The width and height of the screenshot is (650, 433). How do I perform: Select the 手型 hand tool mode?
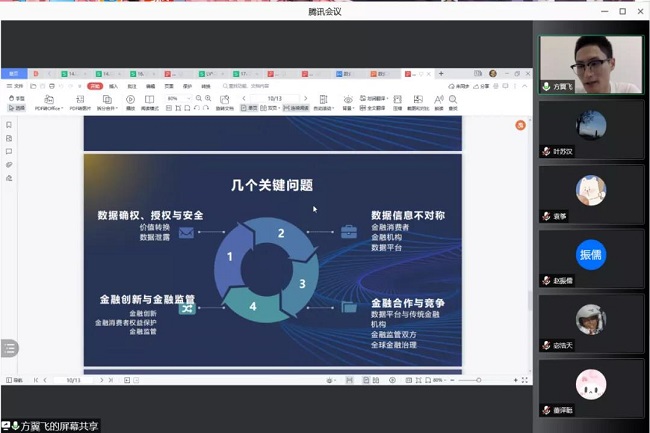[x=17, y=98]
